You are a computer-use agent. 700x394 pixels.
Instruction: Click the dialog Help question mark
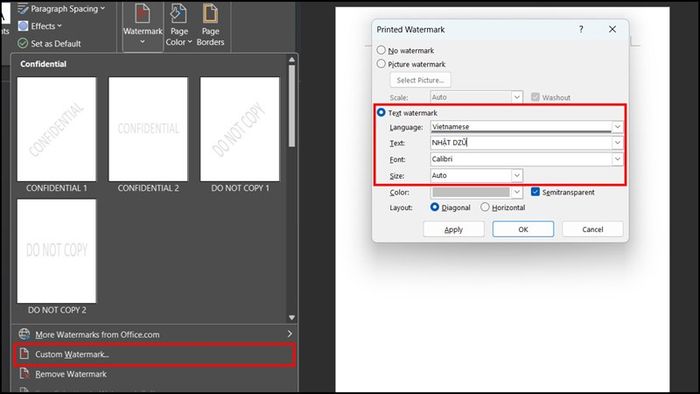(581, 29)
